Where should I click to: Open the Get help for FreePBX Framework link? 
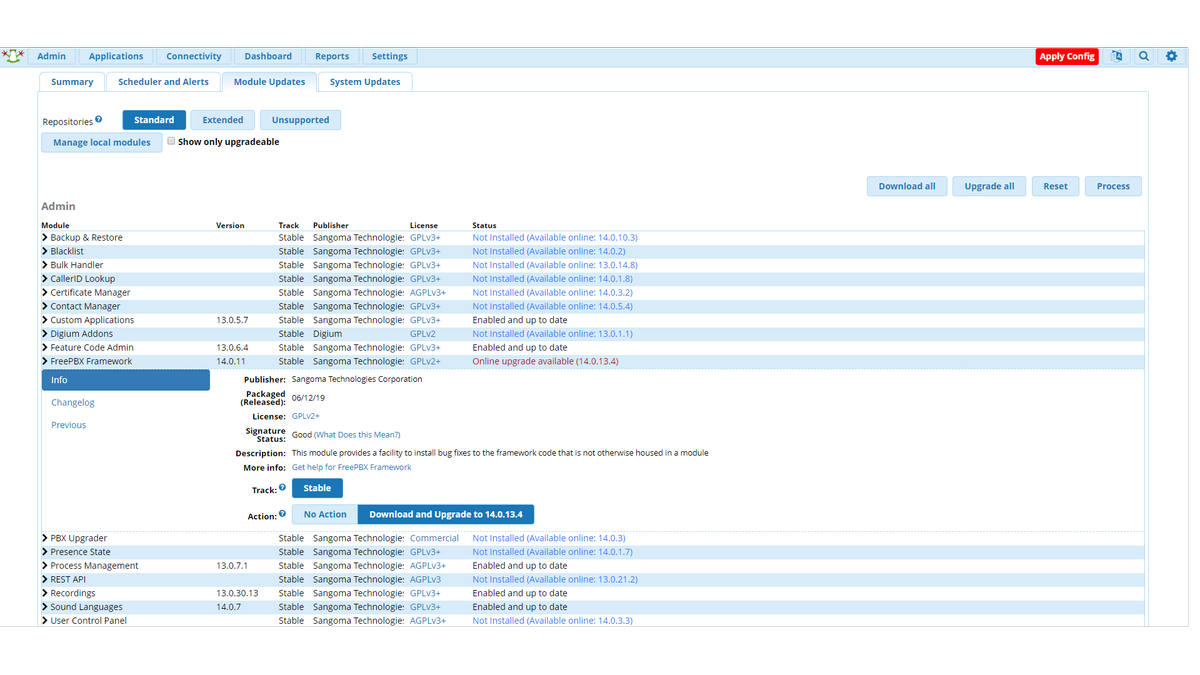tap(350, 466)
